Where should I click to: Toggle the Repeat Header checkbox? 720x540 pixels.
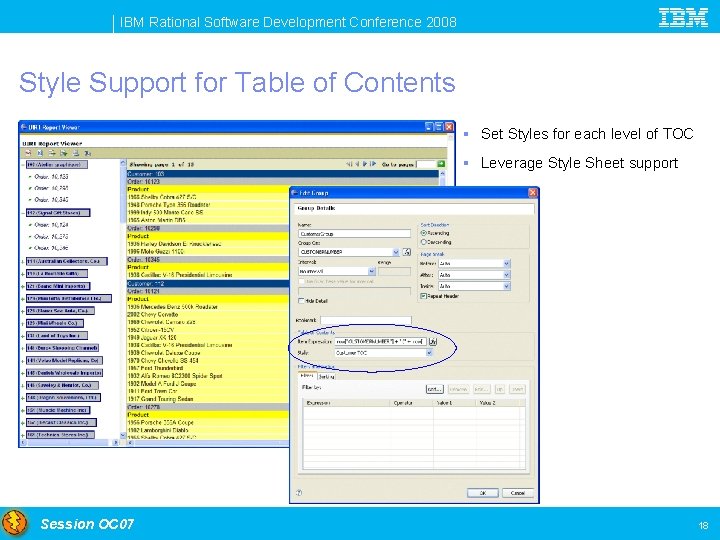424,296
